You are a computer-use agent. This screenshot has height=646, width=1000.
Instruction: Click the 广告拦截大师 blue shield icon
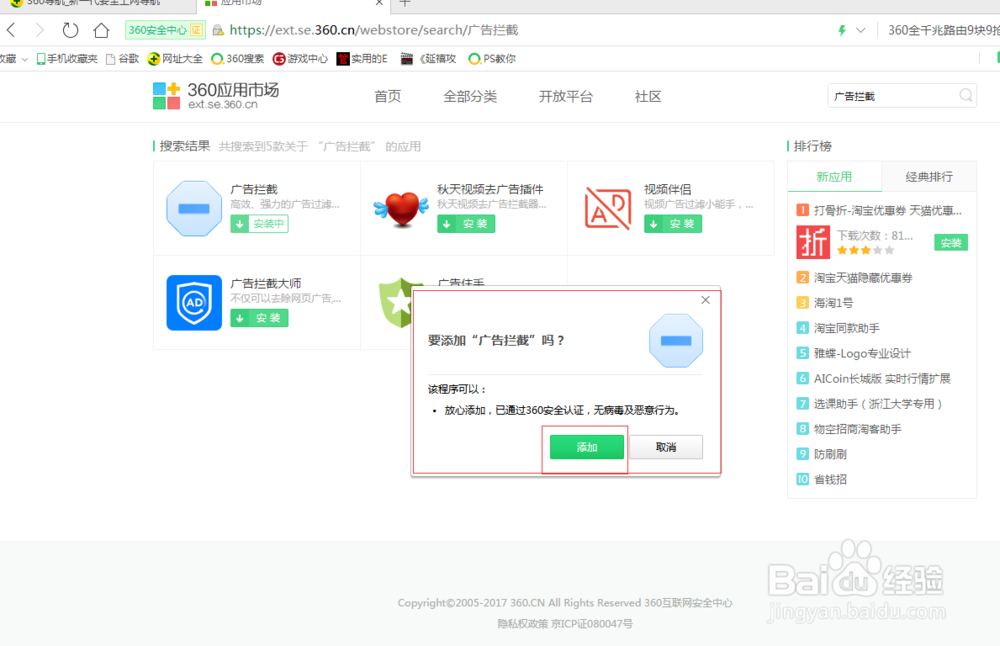pos(194,303)
